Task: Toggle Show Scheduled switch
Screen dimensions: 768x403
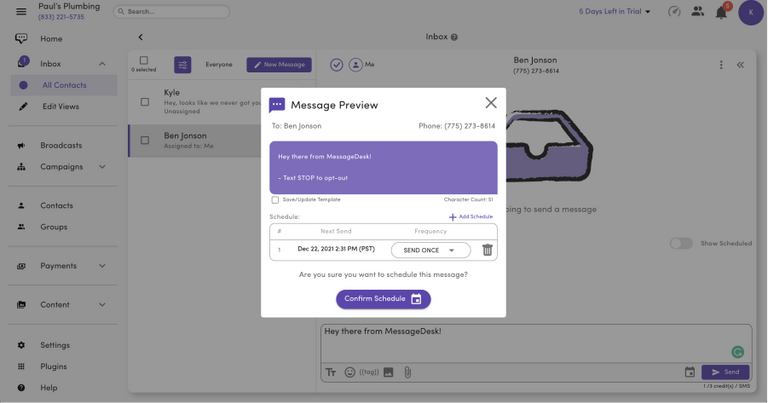Action: (681, 243)
